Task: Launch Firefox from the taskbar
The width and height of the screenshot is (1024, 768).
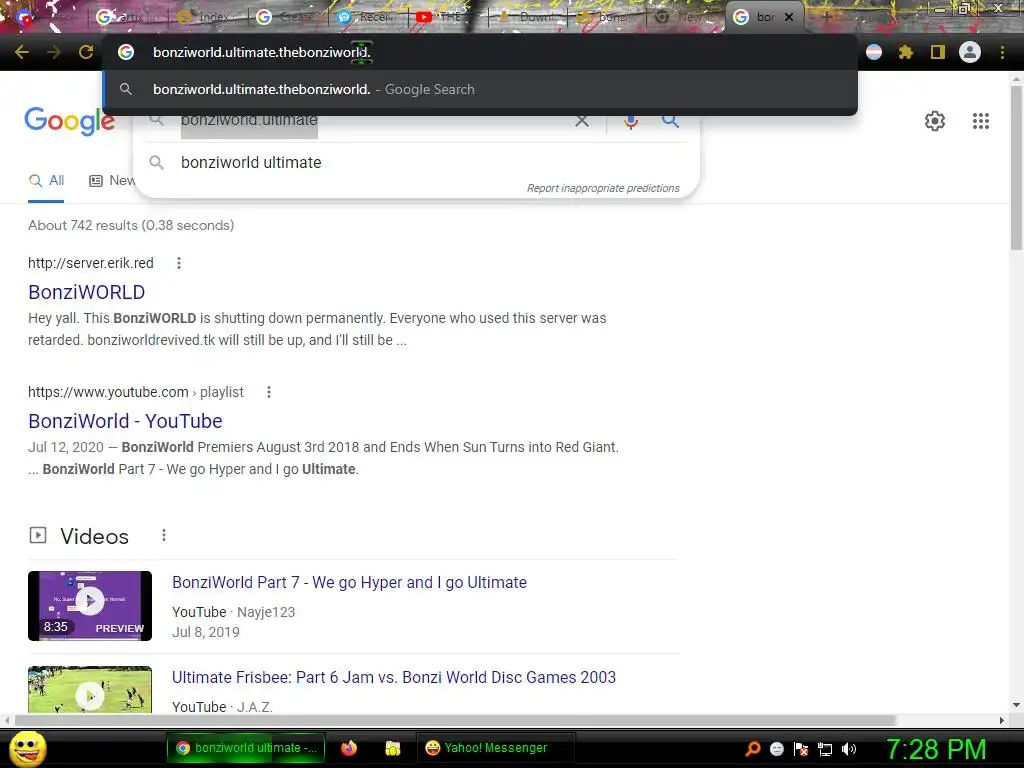Action: pos(349,748)
